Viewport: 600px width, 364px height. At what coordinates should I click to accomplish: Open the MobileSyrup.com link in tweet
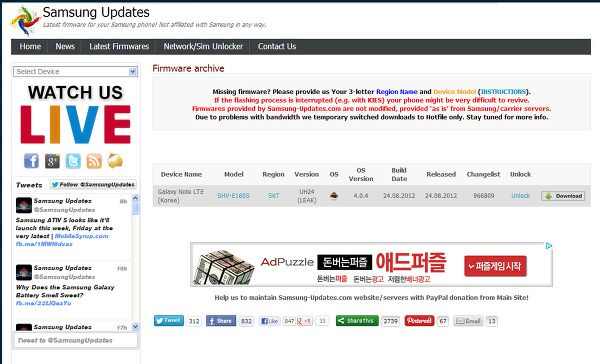pos(82,236)
